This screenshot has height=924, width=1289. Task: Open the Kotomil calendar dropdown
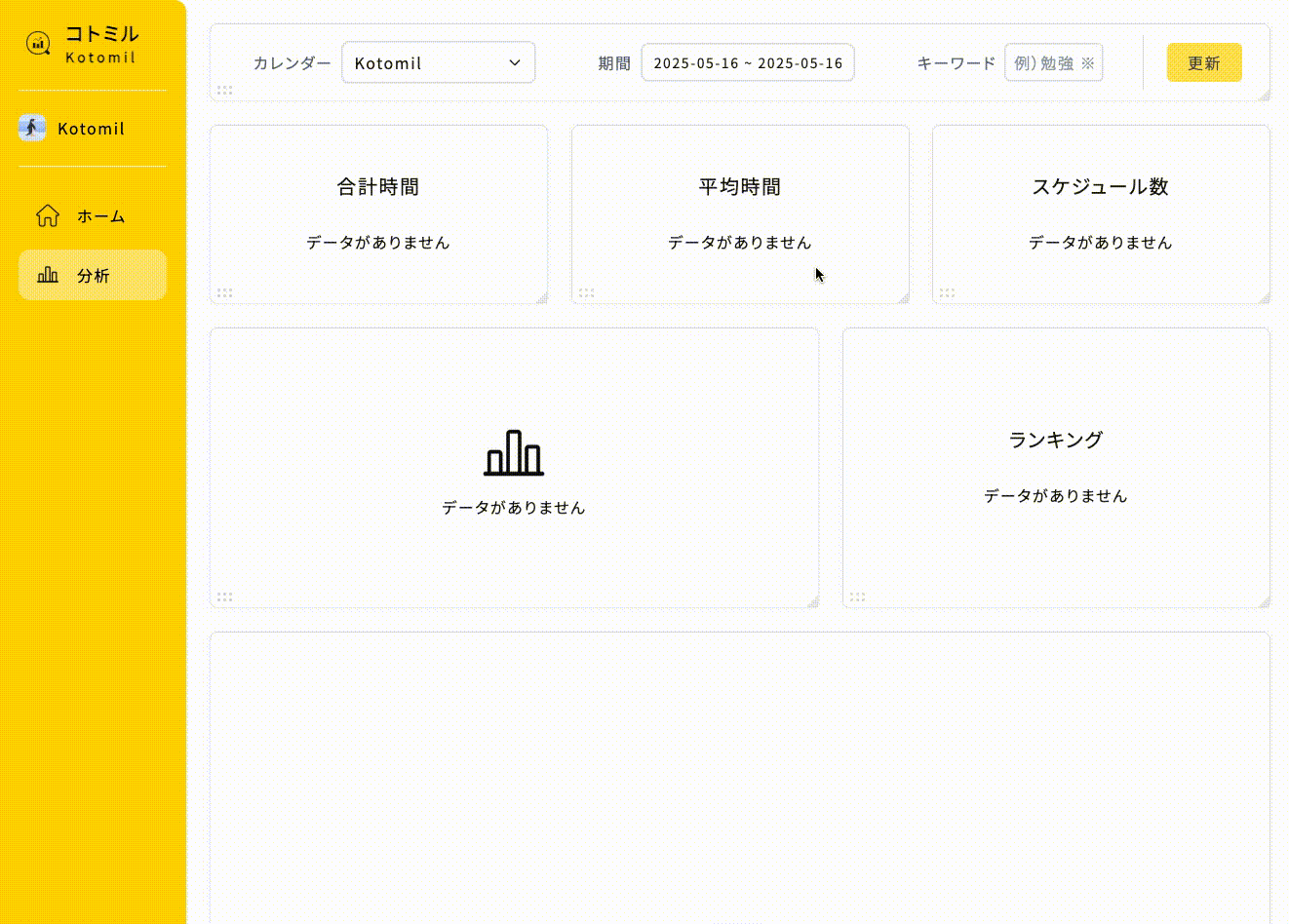[x=438, y=62]
